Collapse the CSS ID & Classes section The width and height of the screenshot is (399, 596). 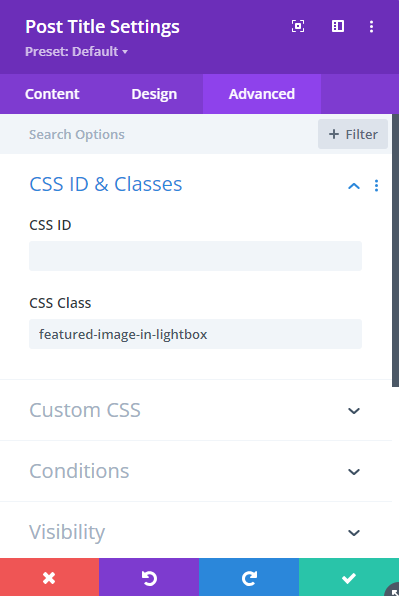coord(354,186)
